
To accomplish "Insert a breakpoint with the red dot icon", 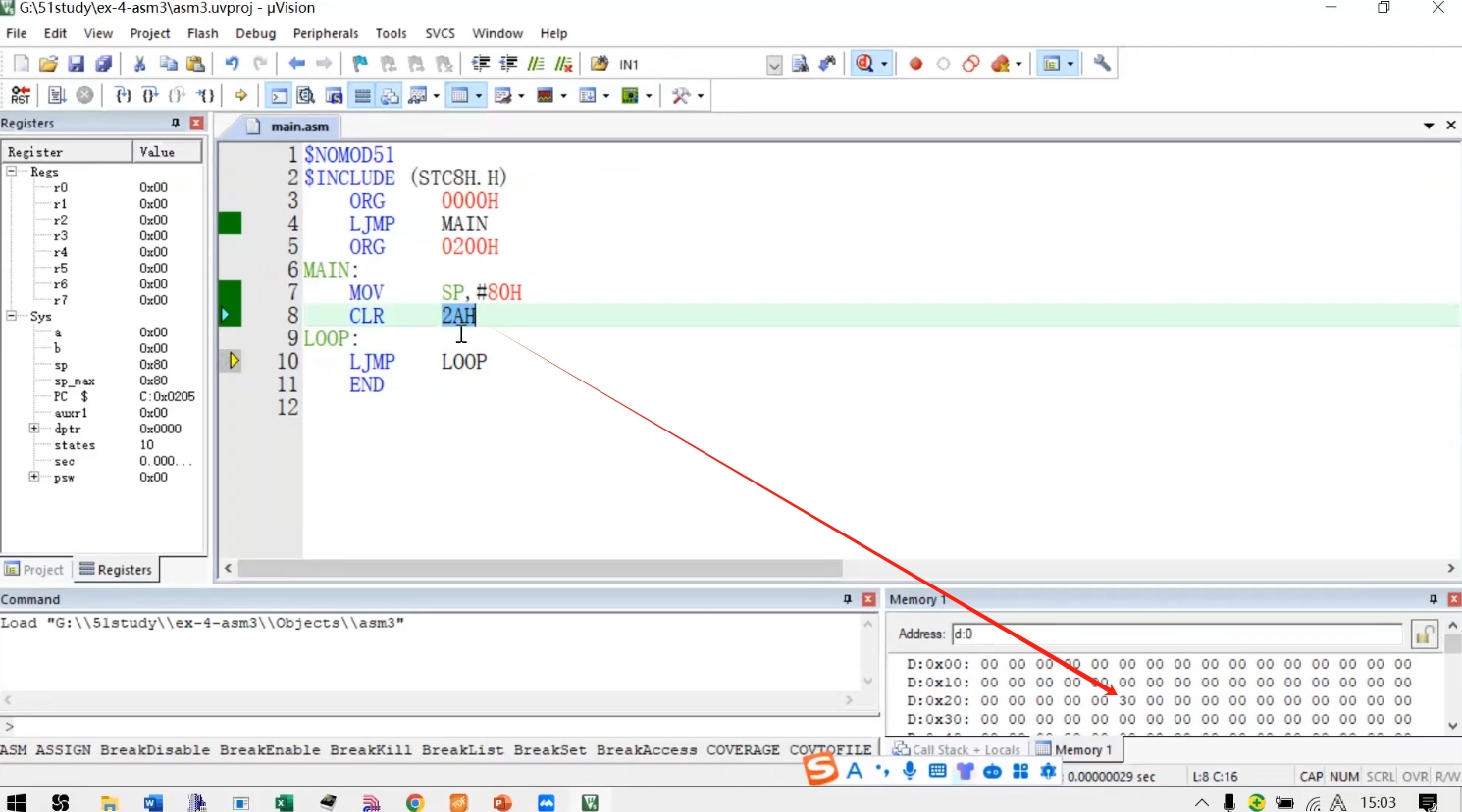I will 915,64.
